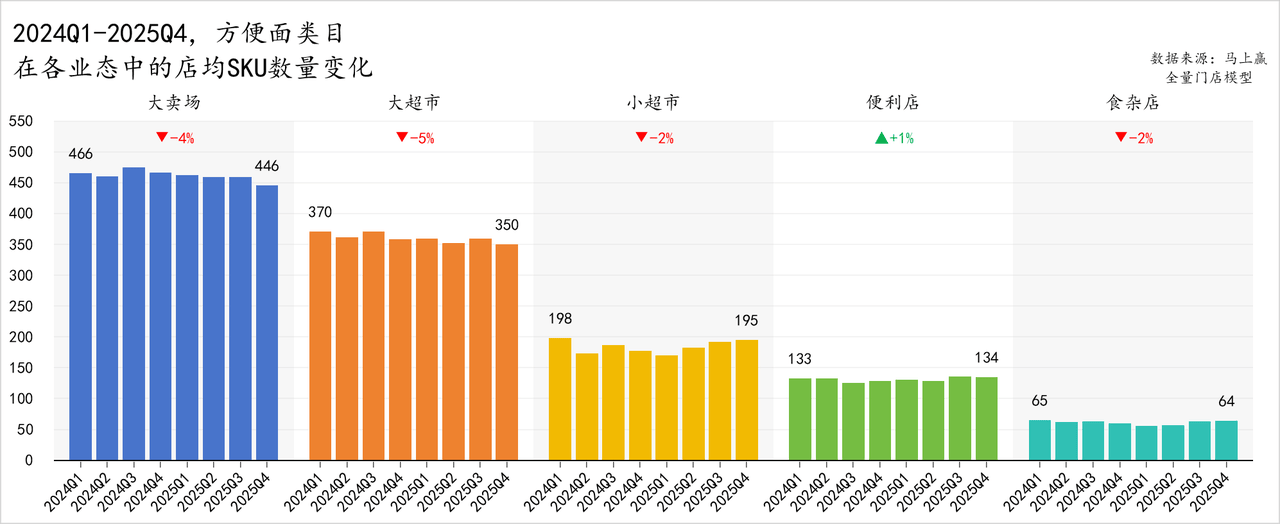Image resolution: width=1280 pixels, height=524 pixels.
Task: Click the 195 data label in 小超市
Action: pyautogui.click(x=746, y=320)
